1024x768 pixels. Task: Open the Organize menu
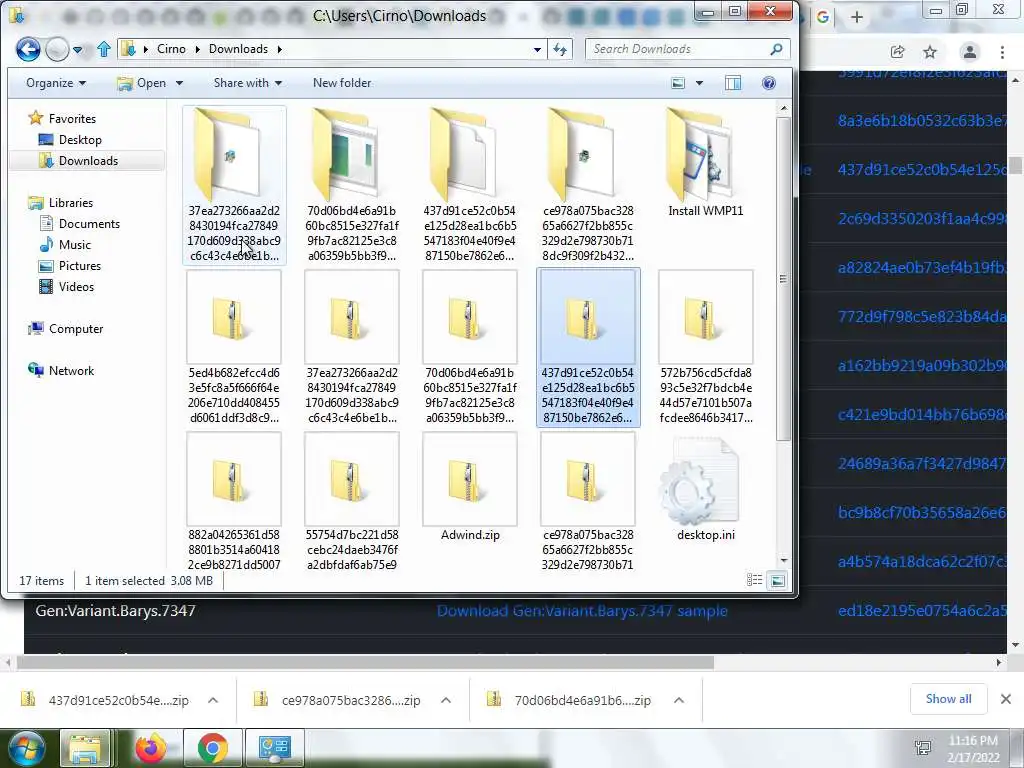pos(56,83)
